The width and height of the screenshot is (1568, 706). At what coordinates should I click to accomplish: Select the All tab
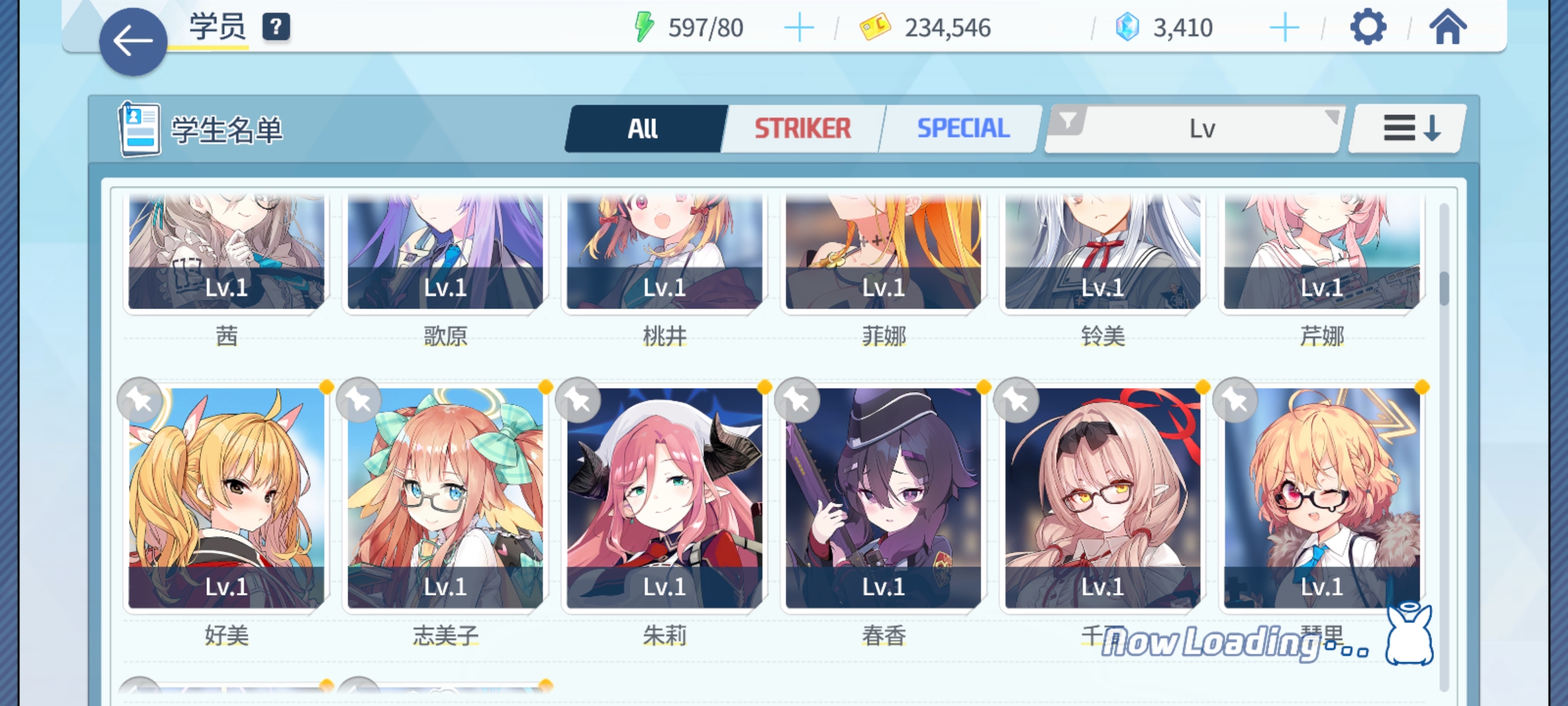pyautogui.click(x=644, y=129)
